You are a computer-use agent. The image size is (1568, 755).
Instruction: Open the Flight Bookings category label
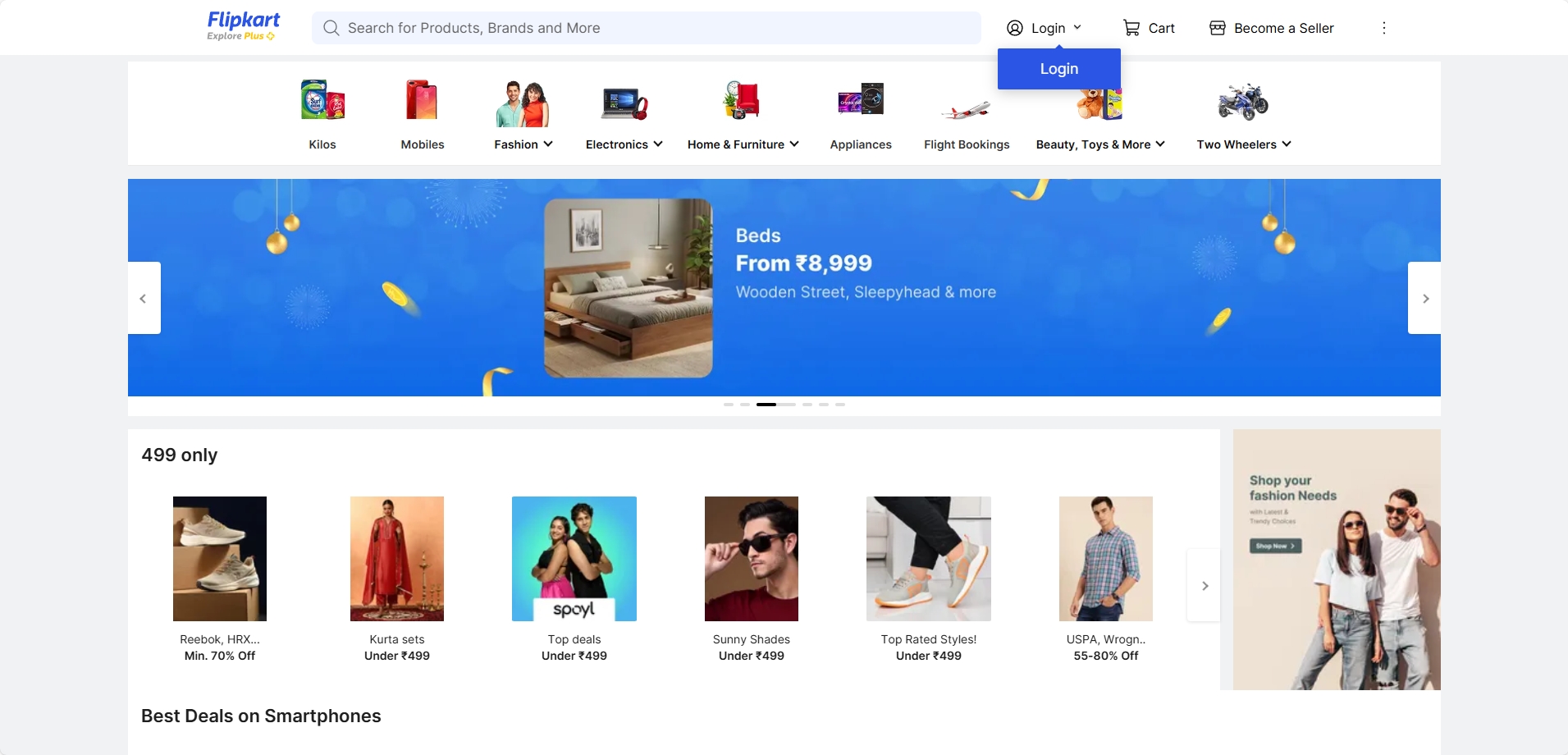[x=967, y=144]
